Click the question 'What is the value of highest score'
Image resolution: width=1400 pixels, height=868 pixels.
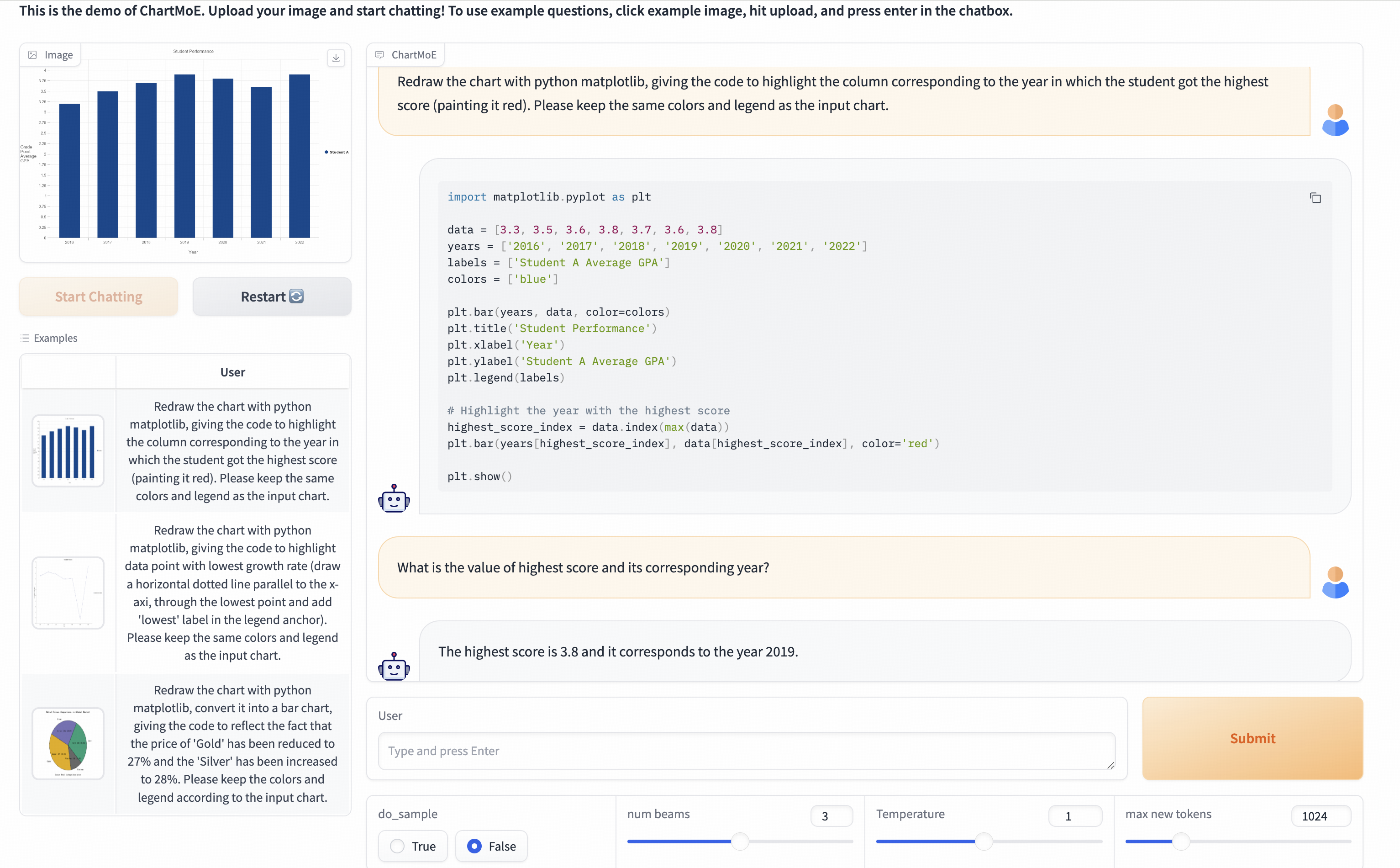click(x=583, y=568)
